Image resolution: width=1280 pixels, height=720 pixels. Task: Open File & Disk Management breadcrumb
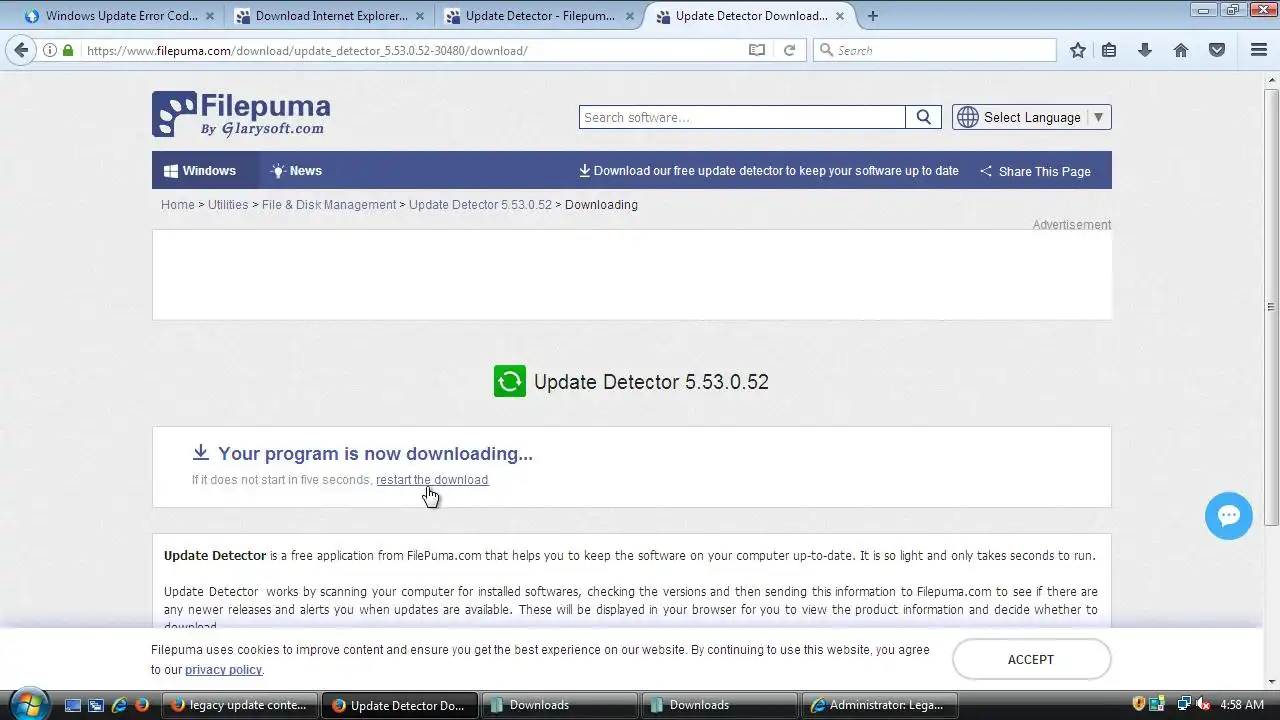pos(329,205)
